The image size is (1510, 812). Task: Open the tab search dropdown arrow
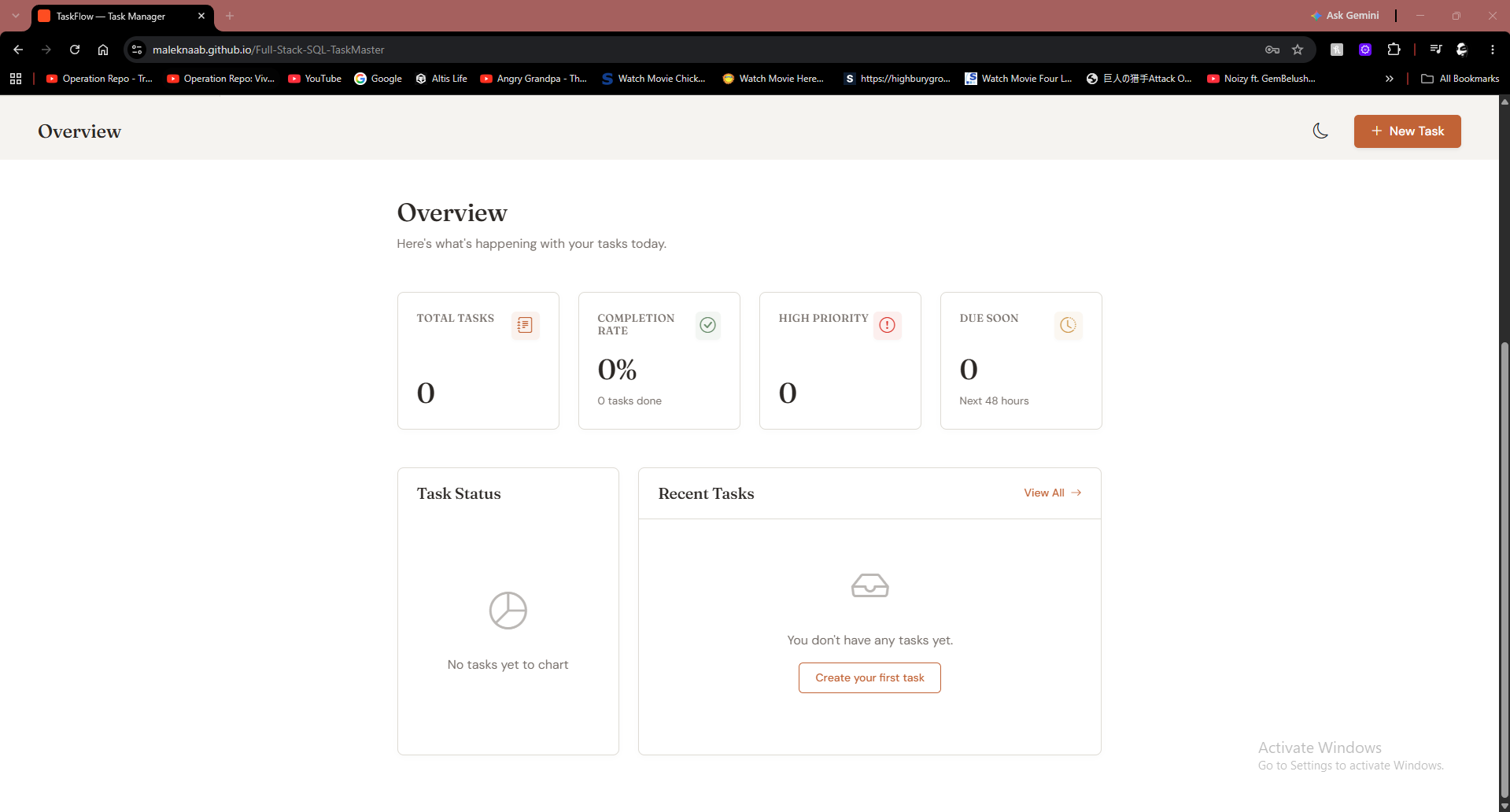(x=16, y=16)
